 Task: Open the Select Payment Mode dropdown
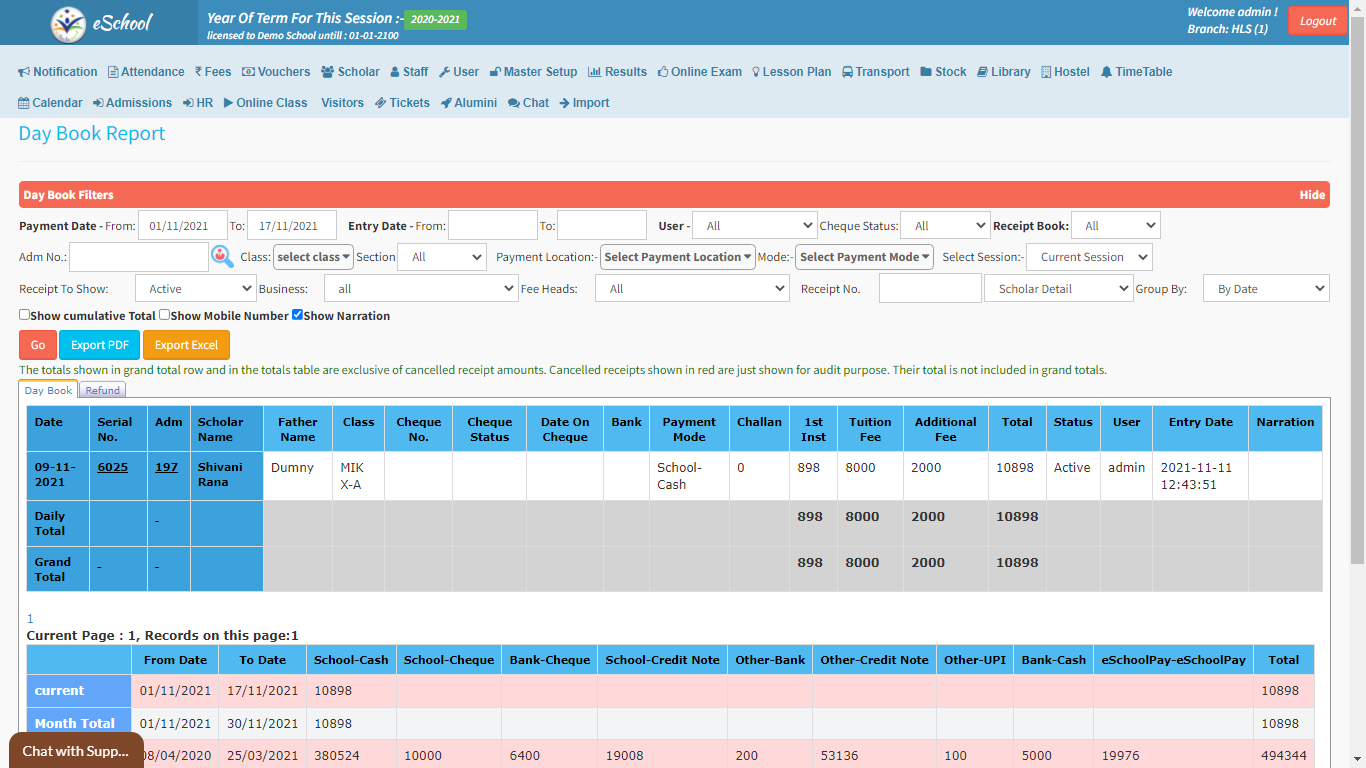864,257
